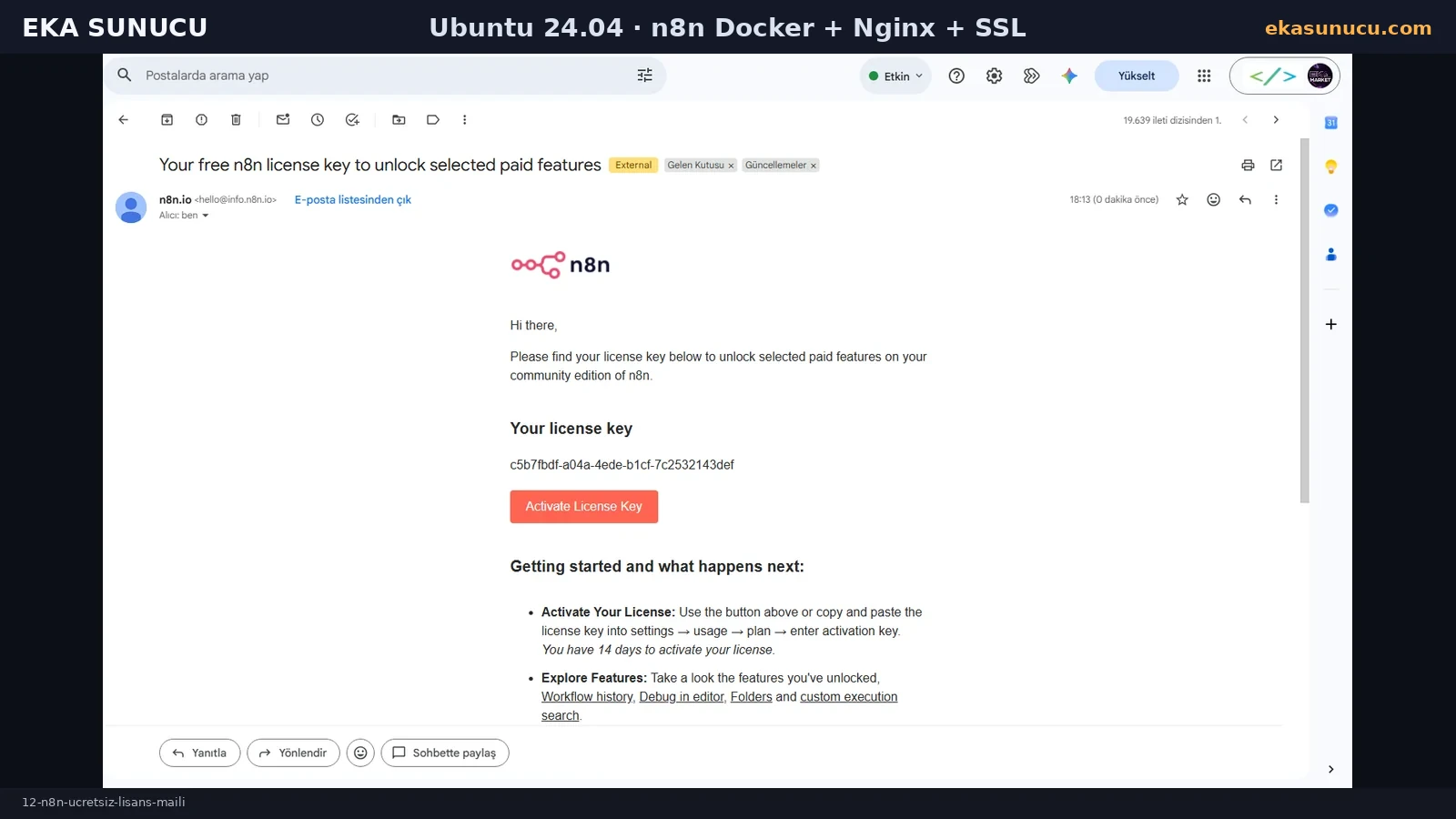The height and width of the screenshot is (819, 1456).
Task: Click the 'Your license key' heading
Action: [x=571, y=429]
